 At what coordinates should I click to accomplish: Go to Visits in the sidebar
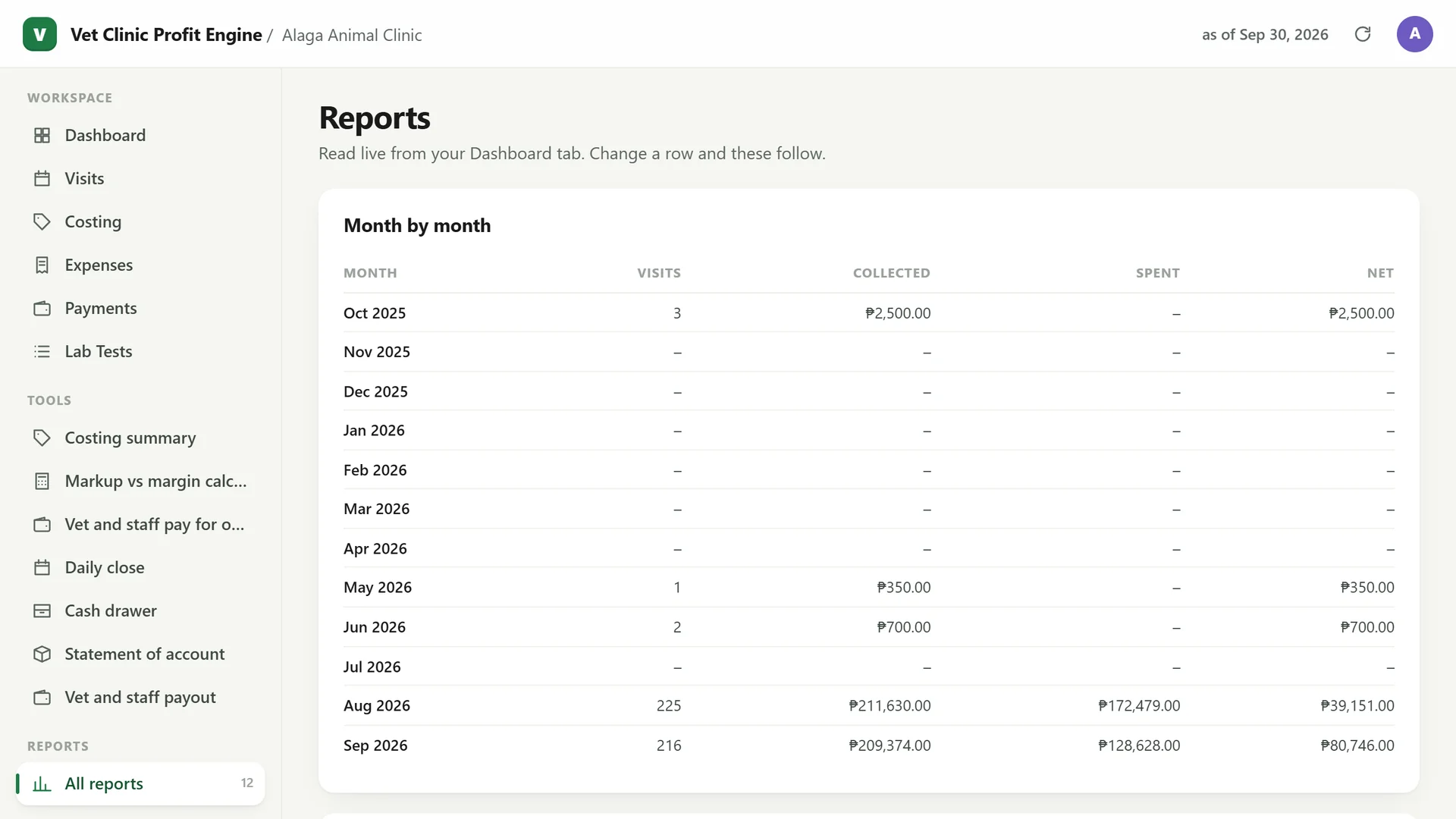[140, 178]
